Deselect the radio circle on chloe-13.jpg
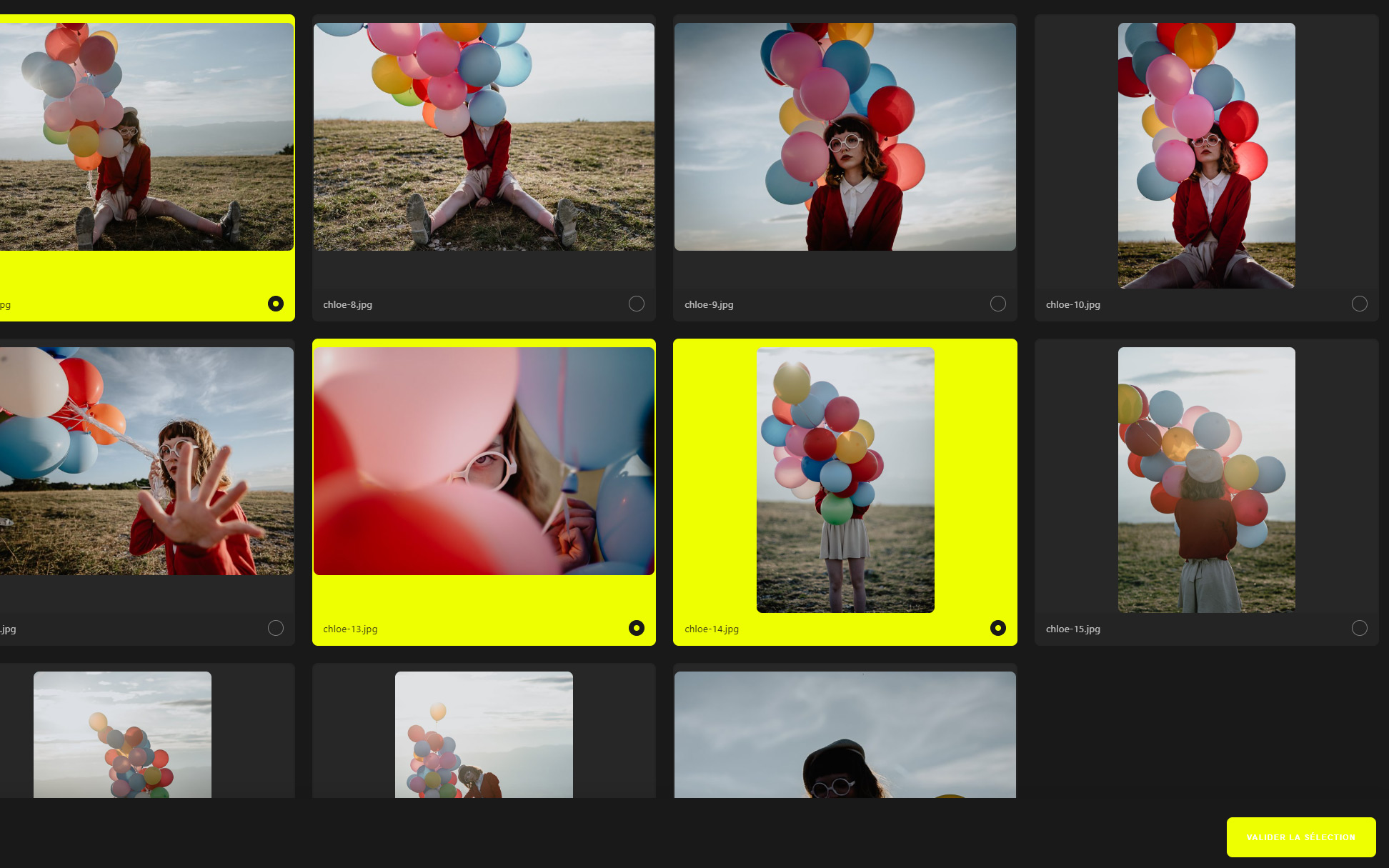 pos(636,628)
